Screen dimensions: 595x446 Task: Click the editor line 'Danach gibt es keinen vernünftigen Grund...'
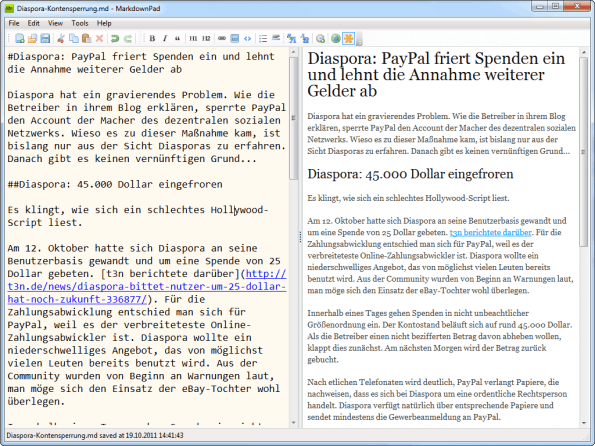pos(132,159)
